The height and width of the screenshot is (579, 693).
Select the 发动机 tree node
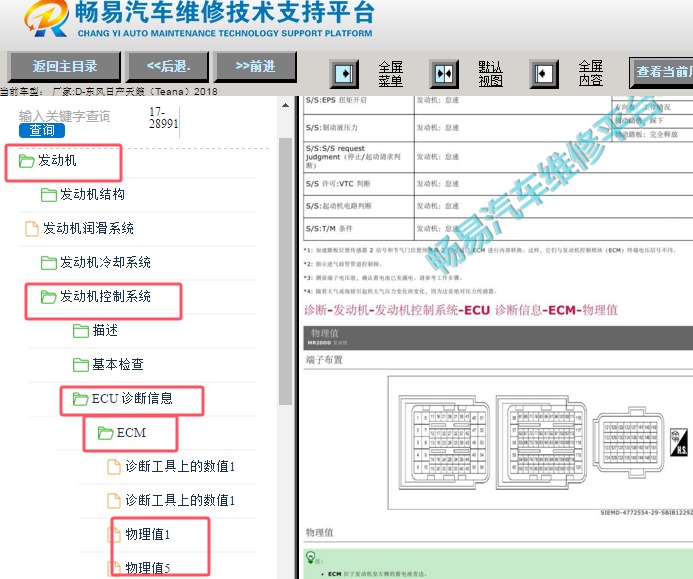point(57,160)
